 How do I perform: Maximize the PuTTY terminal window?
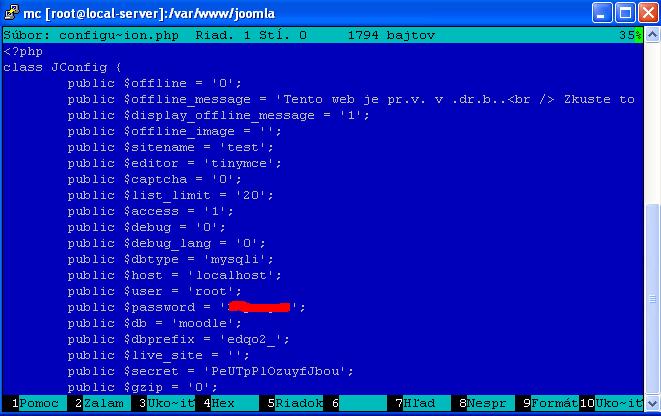click(624, 13)
